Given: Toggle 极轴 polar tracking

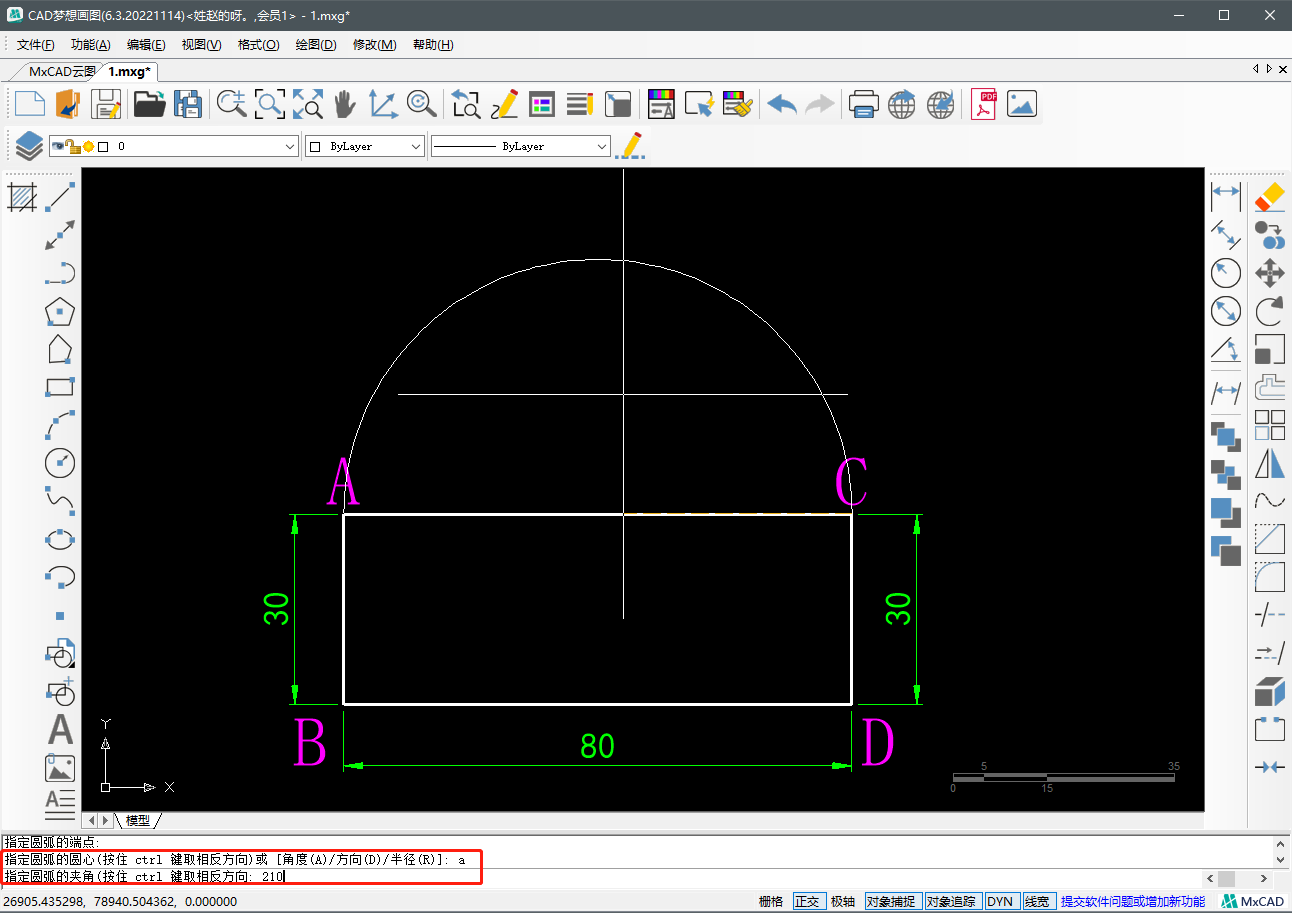Looking at the screenshot, I should (843, 901).
